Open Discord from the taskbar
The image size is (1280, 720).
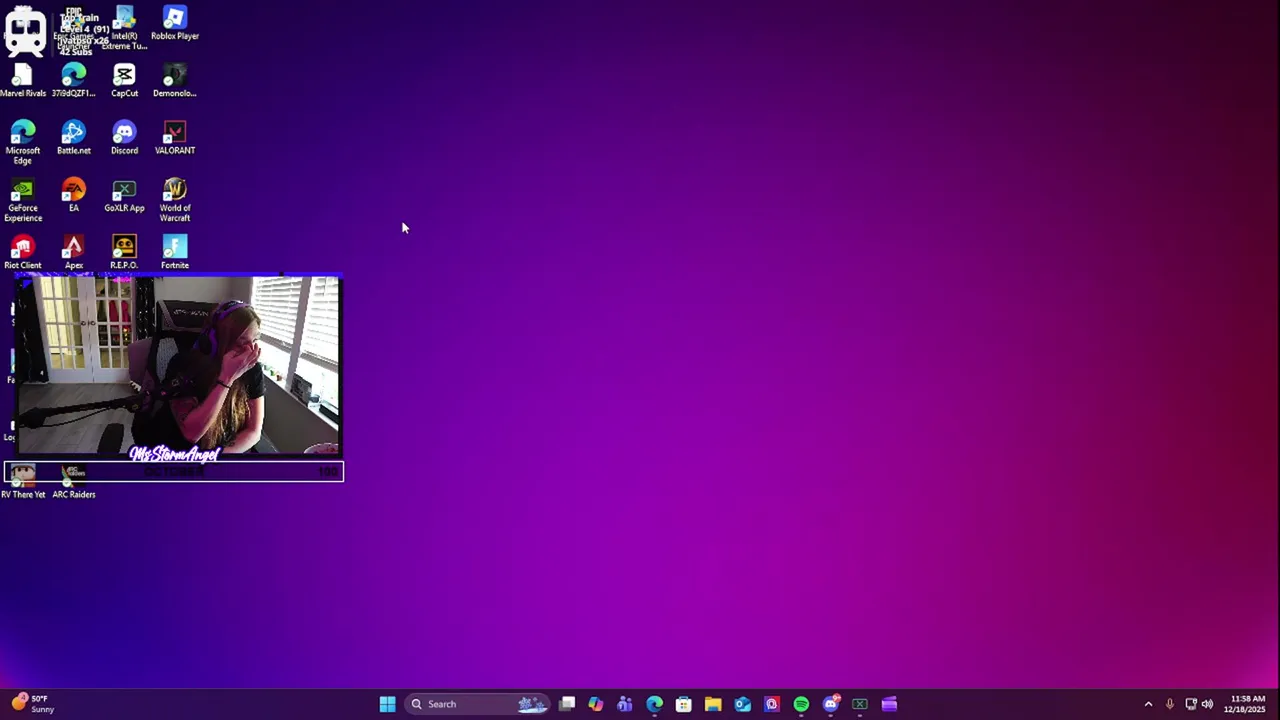(x=831, y=704)
